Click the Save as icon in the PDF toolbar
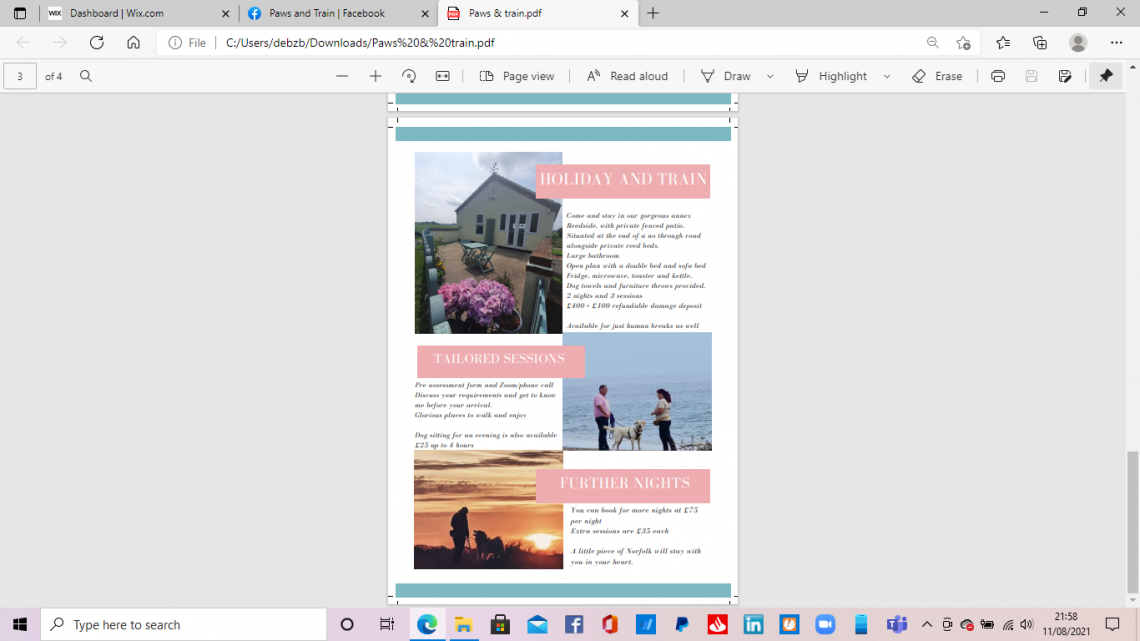Viewport: 1140px width, 641px height. click(1065, 76)
